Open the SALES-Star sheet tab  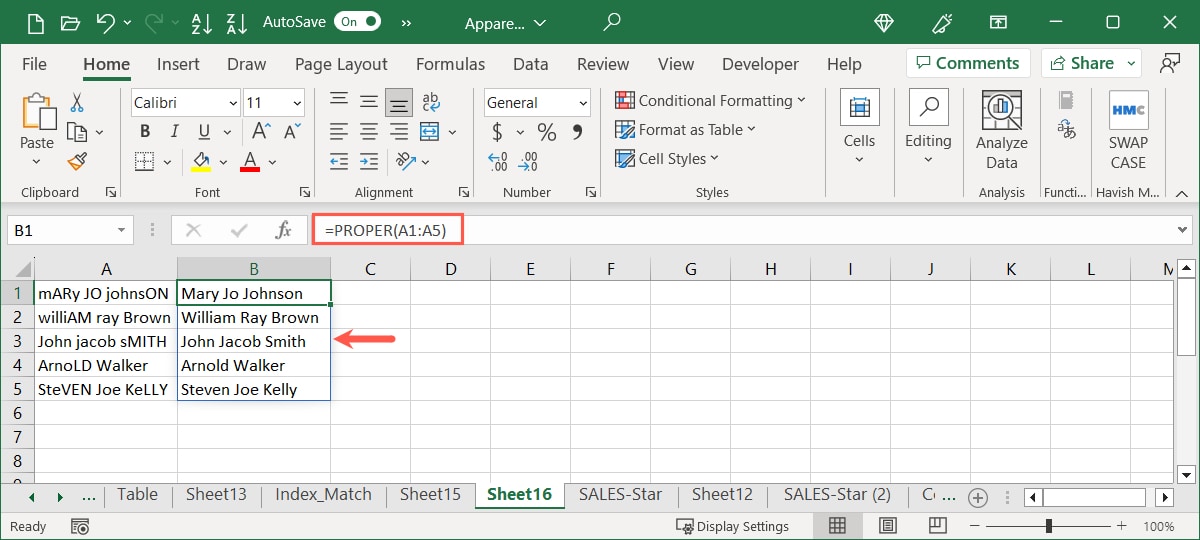coord(620,494)
